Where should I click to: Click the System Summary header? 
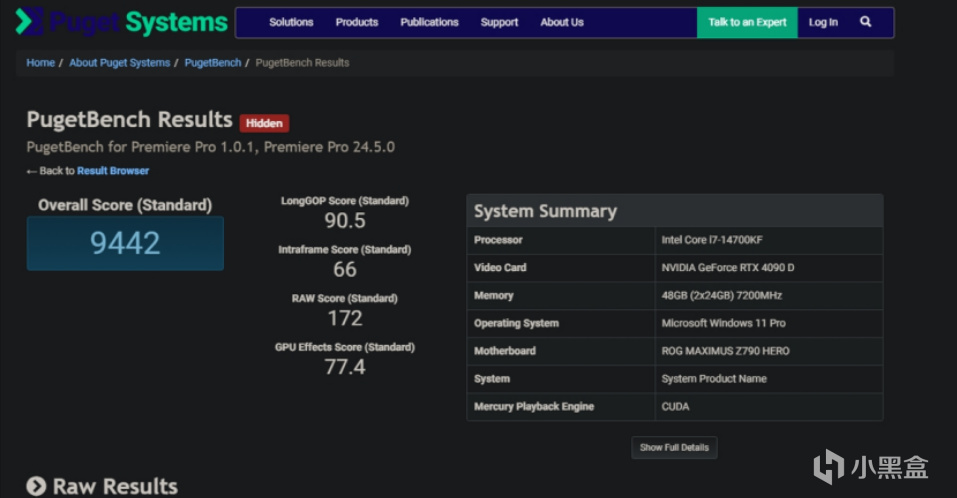point(675,211)
